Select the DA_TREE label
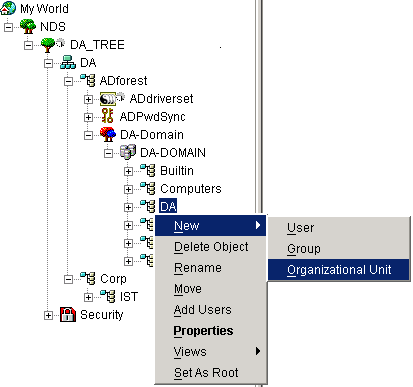Viewport: 413px width, 387px height. (97, 45)
